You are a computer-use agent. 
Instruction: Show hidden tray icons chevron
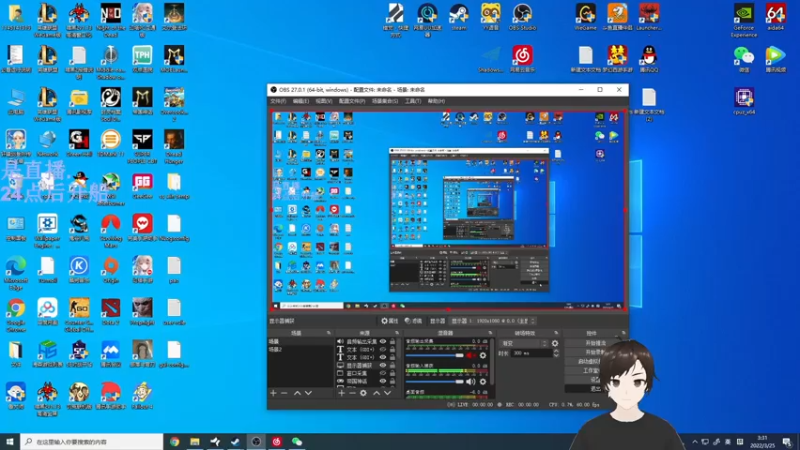point(694,442)
